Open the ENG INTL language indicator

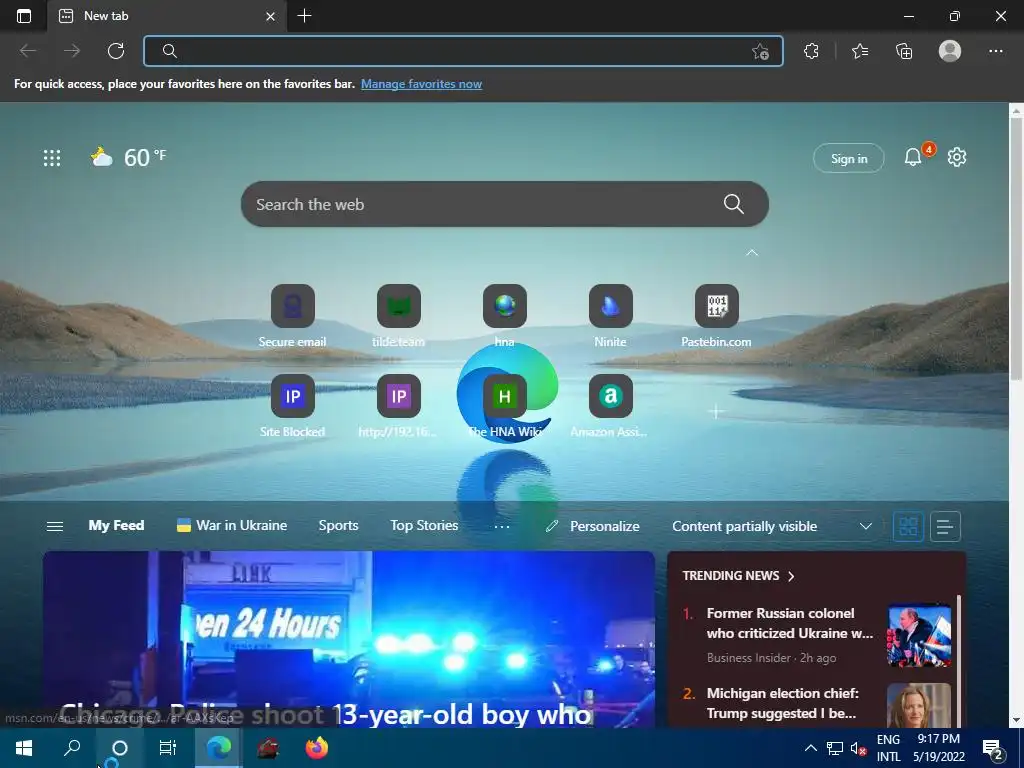[888, 748]
